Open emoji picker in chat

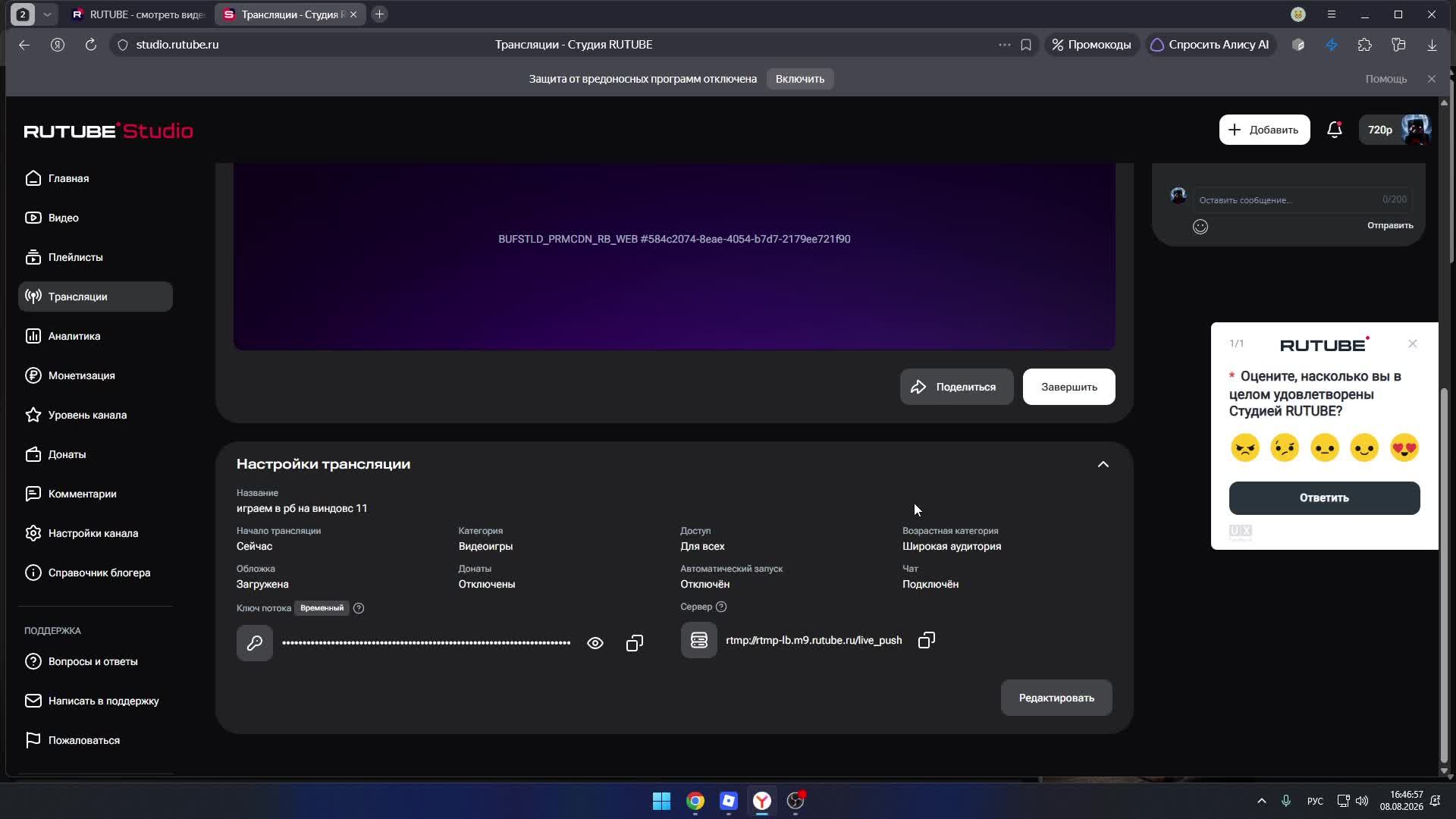point(1200,226)
